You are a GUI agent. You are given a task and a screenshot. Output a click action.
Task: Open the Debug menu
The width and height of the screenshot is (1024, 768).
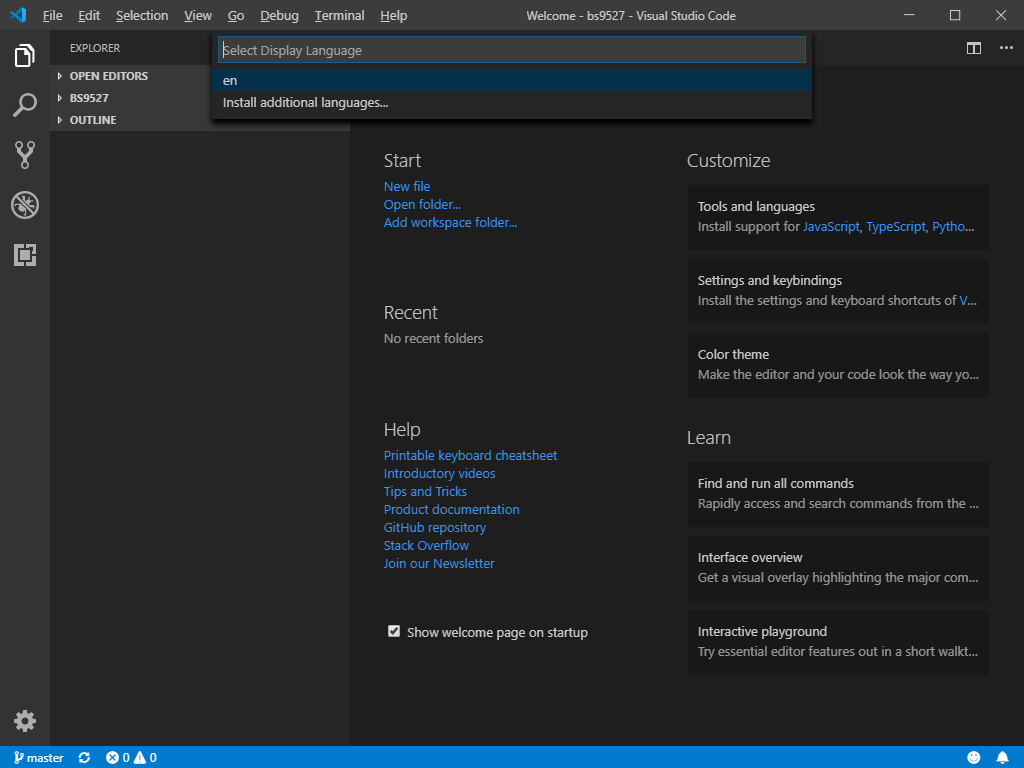[279, 15]
